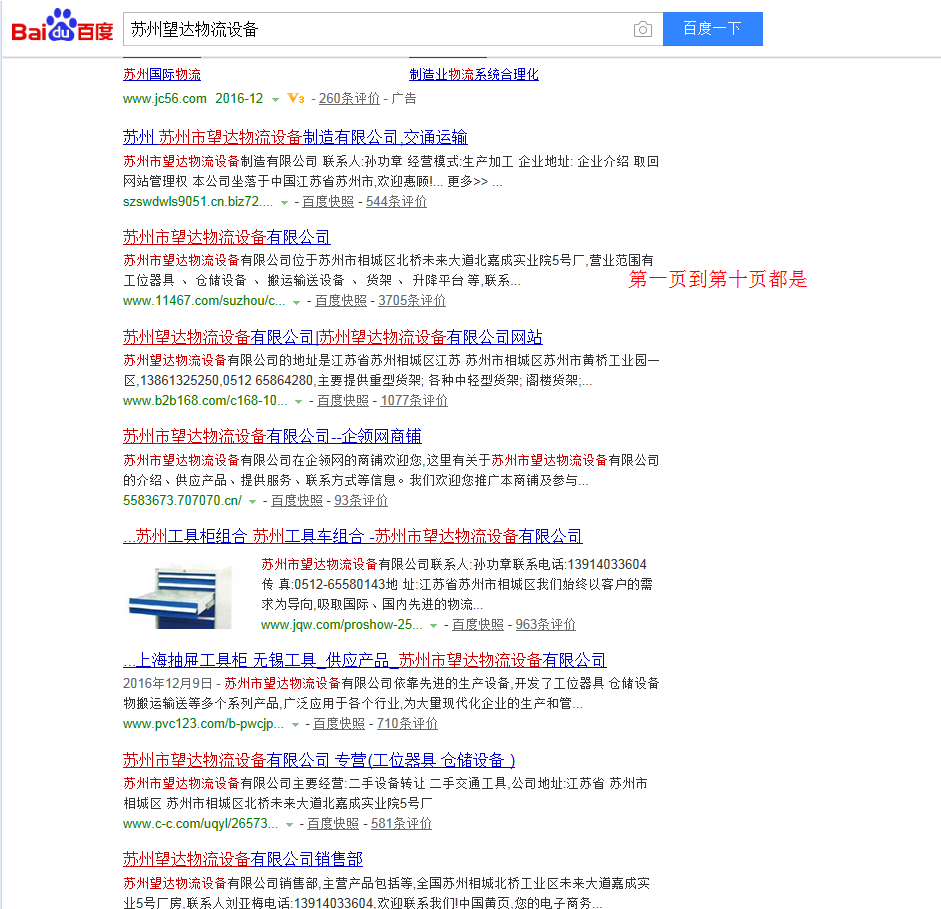Expand dropdown arrow beside szswdwls9051.cn.biz72
Viewport: 941px width, 909px height.
[x=284, y=203]
